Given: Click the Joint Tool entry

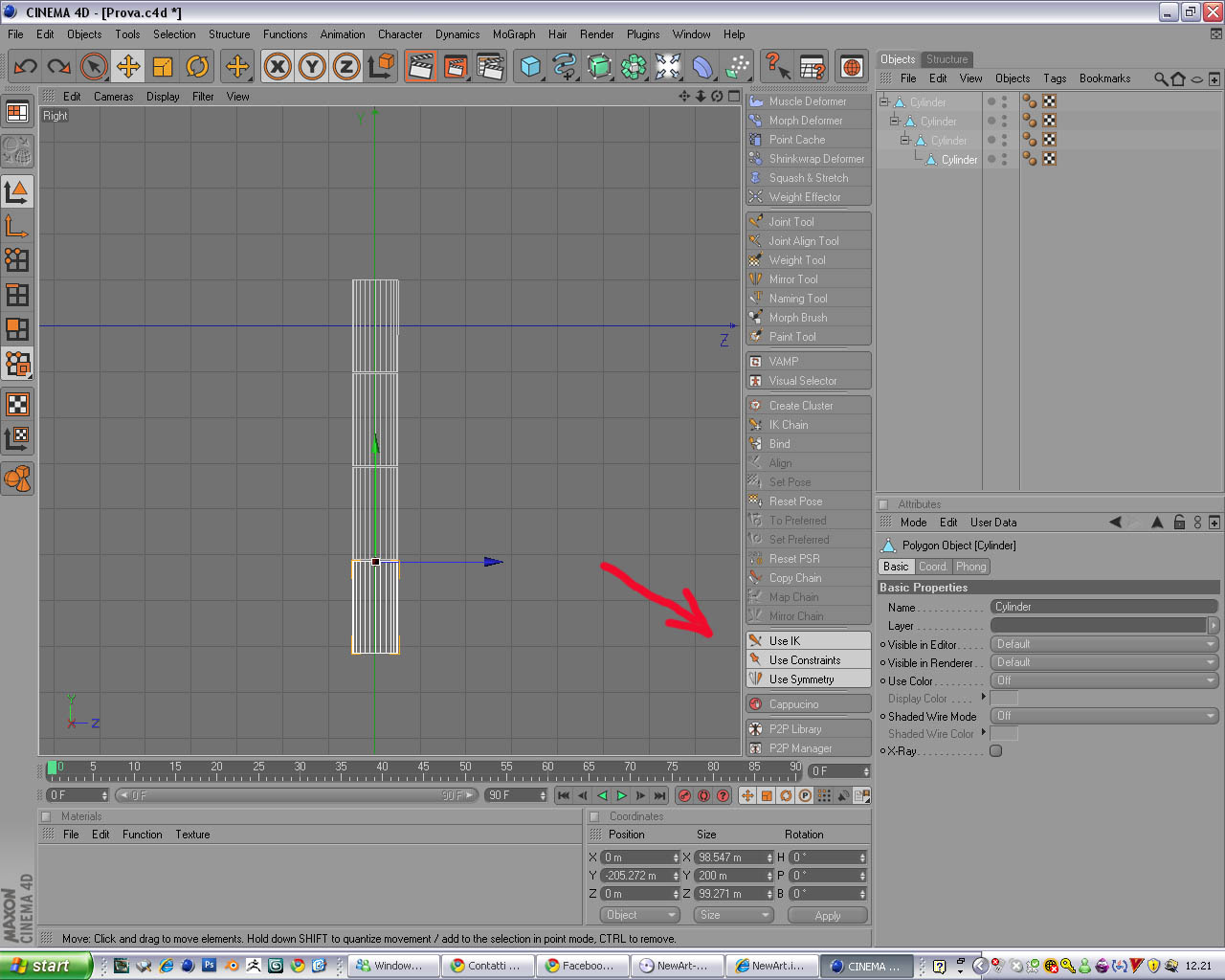Looking at the screenshot, I should pyautogui.click(x=809, y=222).
